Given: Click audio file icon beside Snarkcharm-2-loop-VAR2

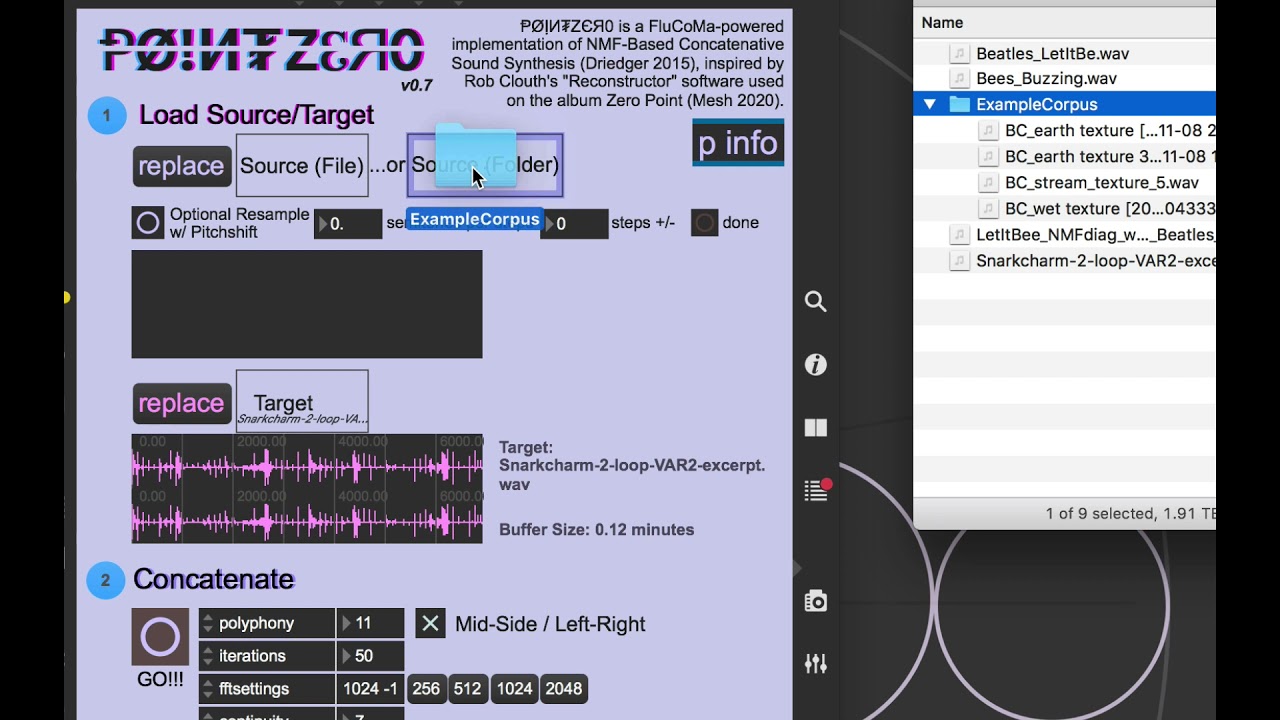Looking at the screenshot, I should pyautogui.click(x=959, y=261).
